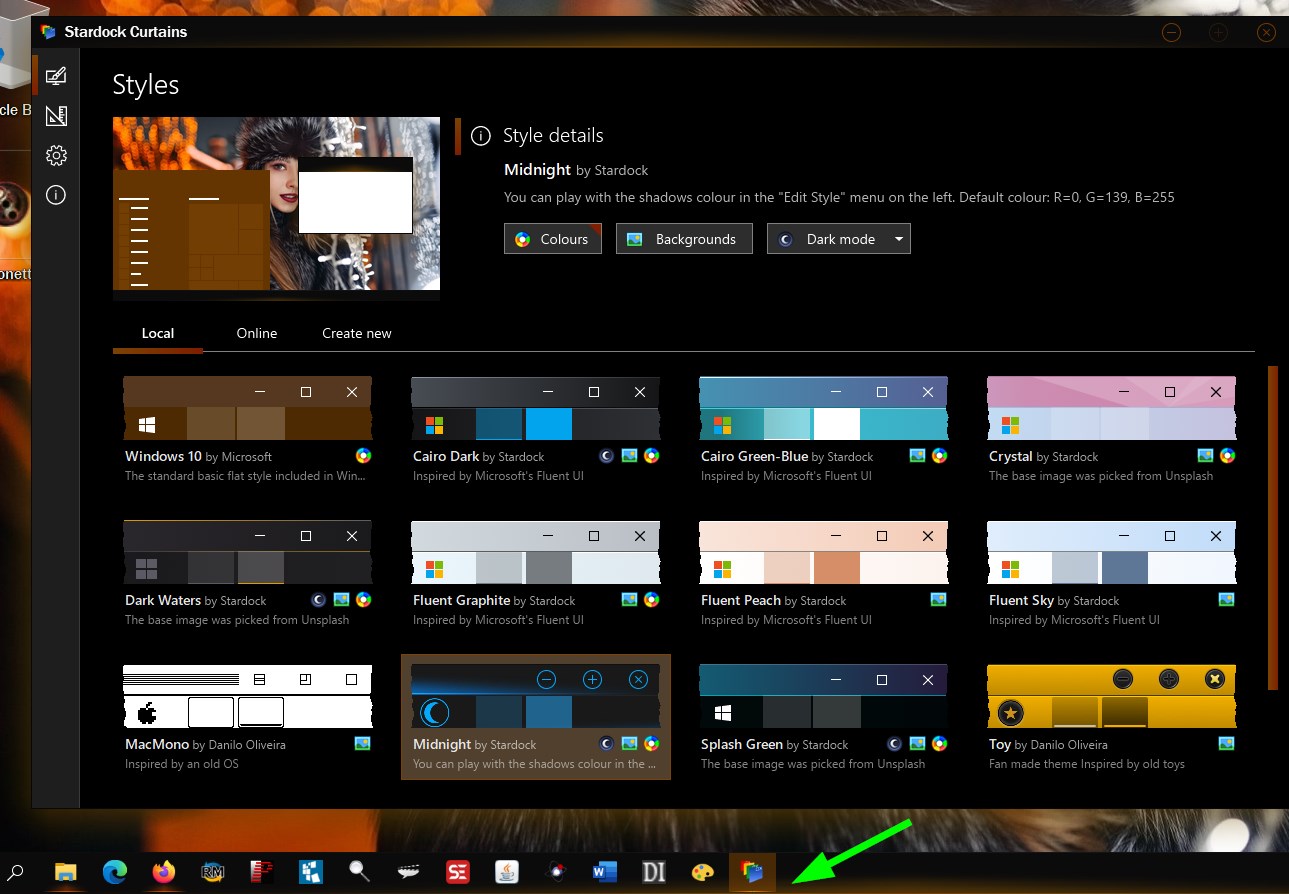Viewport: 1289px width, 894px height.
Task: Click the Backgrounds button
Action: pyautogui.click(x=684, y=239)
